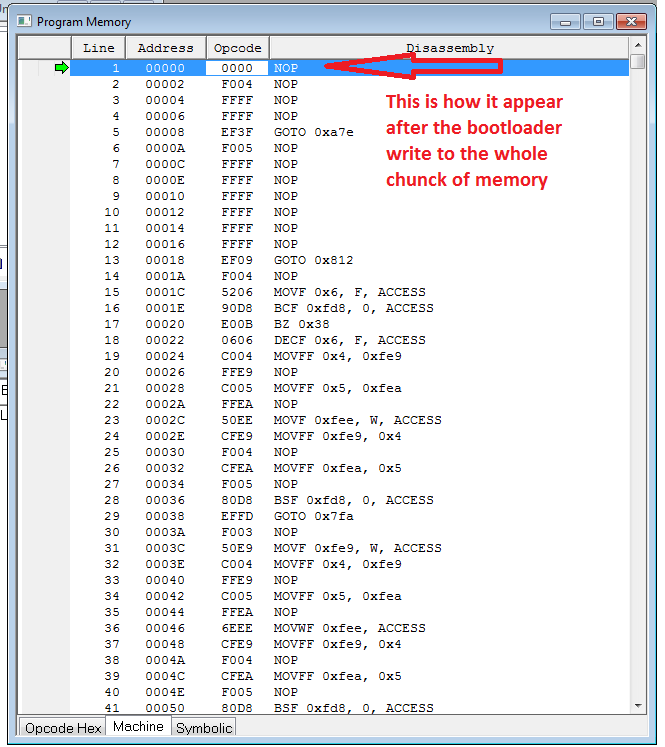Select the Machine tab
Viewport: 665px width, 747px height.
tap(138, 727)
